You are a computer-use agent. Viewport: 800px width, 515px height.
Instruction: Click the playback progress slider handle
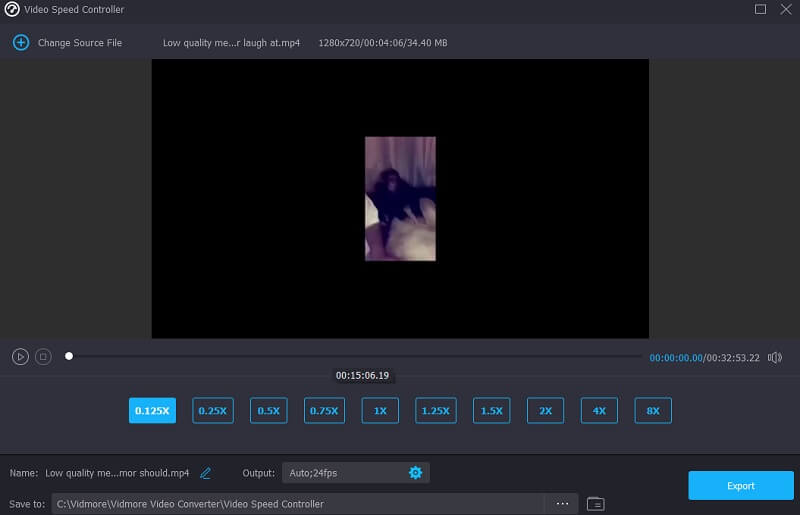[x=69, y=356]
